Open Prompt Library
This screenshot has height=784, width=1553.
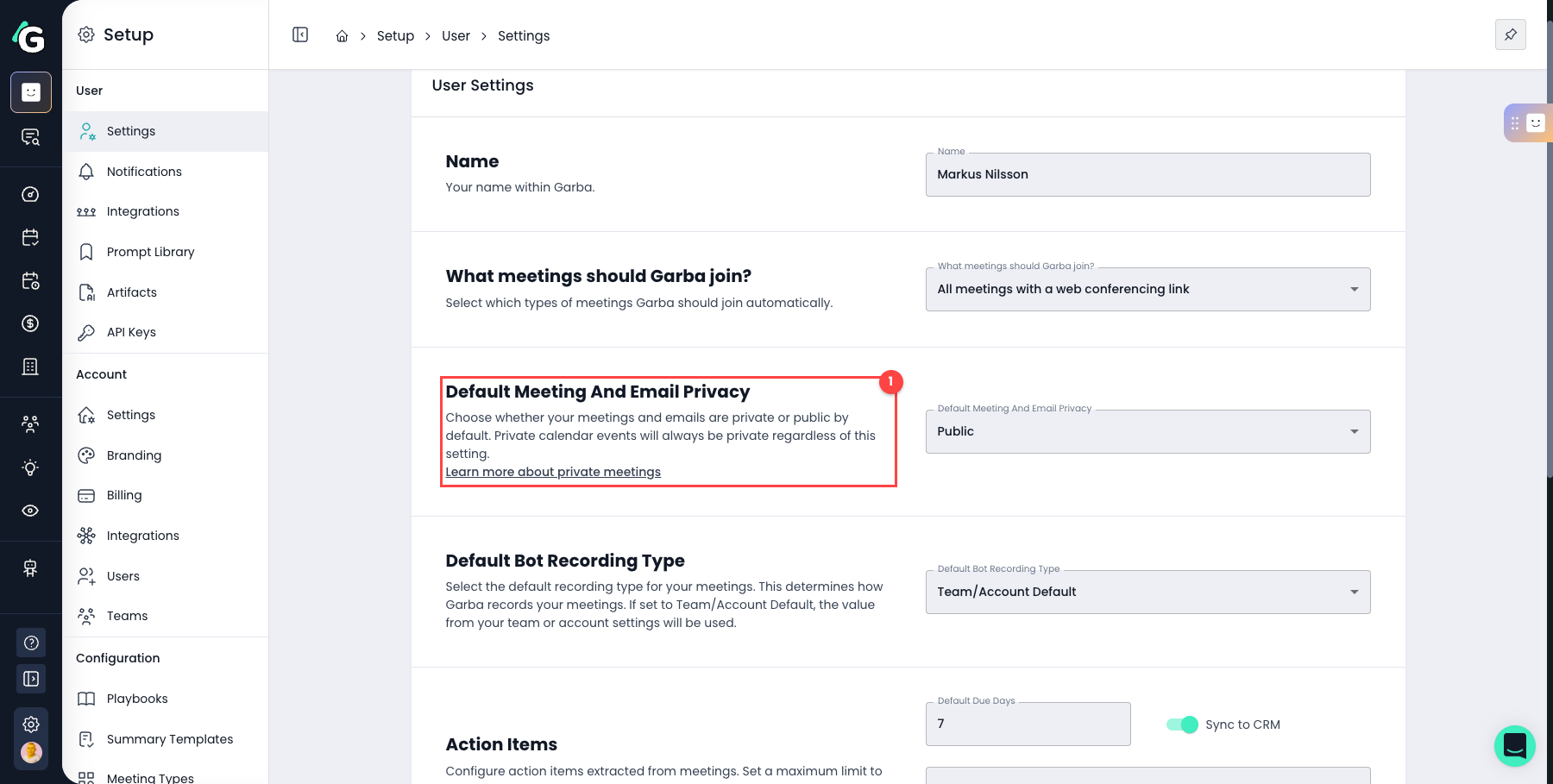(x=166, y=252)
